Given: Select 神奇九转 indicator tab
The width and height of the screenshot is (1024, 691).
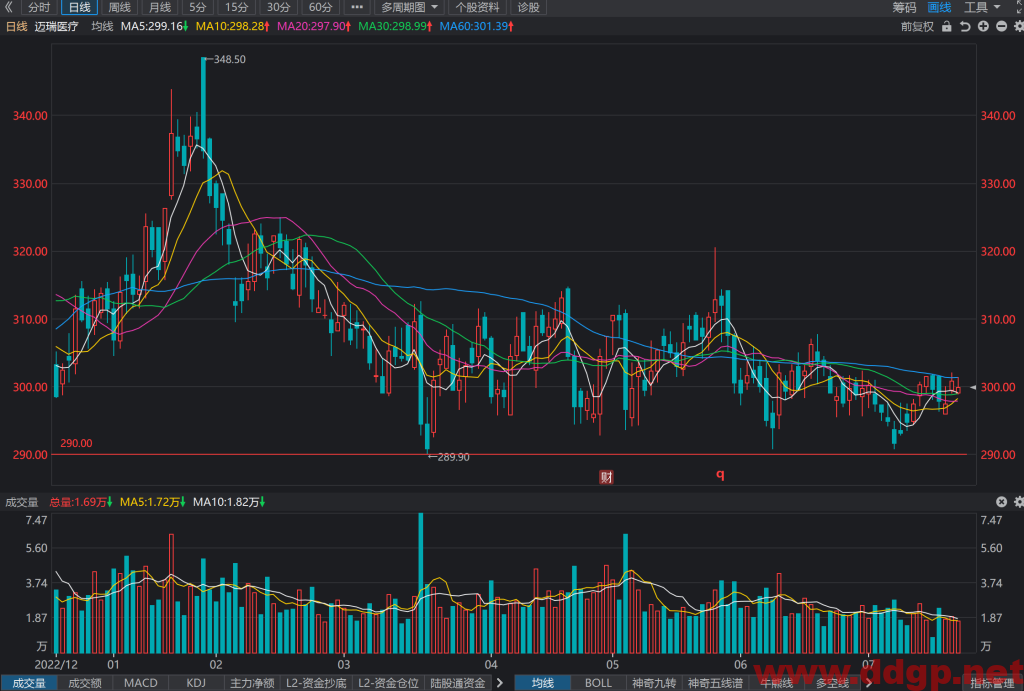Looking at the screenshot, I should coord(654,683).
